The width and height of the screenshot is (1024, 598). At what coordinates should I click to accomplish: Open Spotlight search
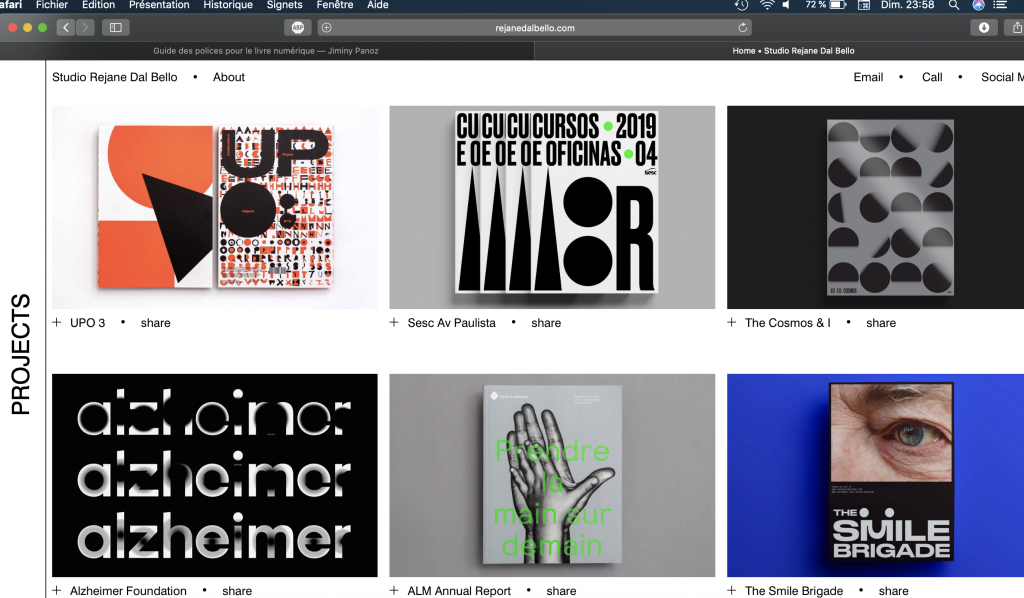point(953,5)
